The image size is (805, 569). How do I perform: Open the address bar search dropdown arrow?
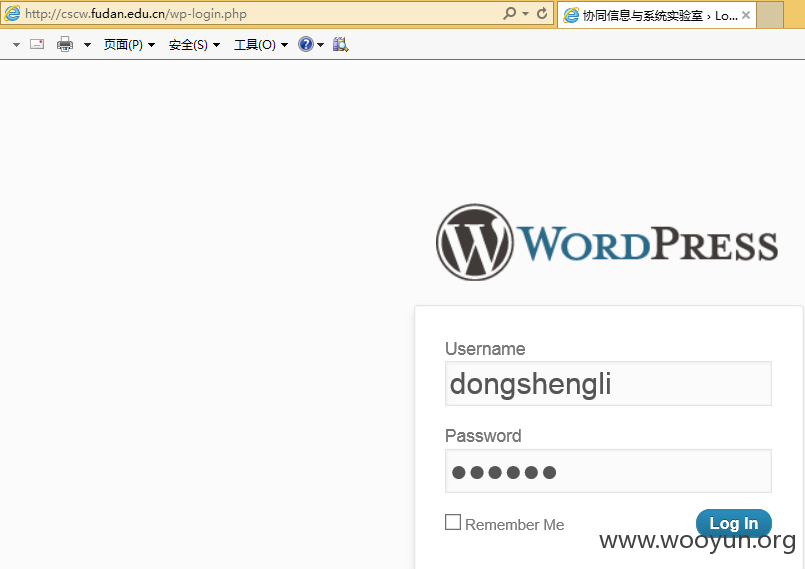pos(525,14)
